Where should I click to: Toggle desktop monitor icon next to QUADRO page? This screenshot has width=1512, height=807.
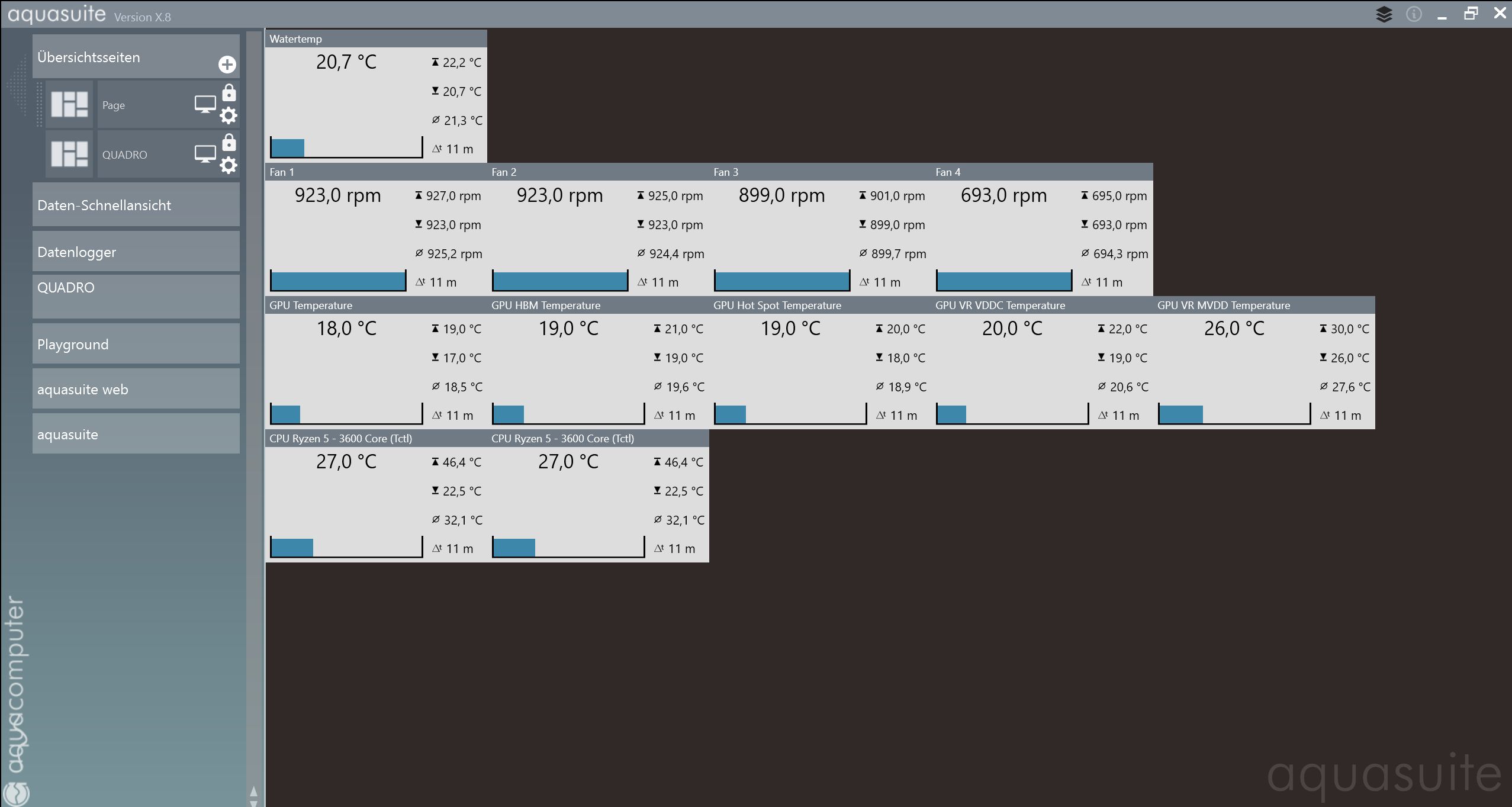205,155
